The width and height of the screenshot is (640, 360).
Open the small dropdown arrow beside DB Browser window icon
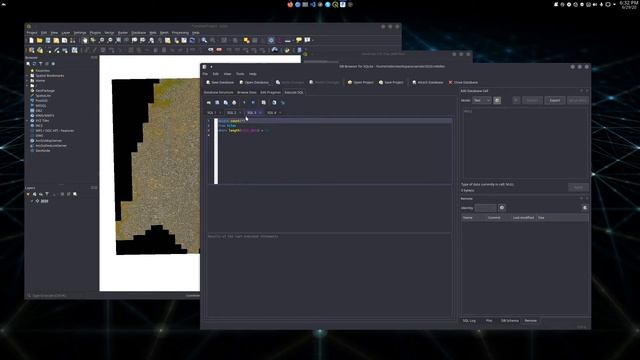(x=211, y=67)
